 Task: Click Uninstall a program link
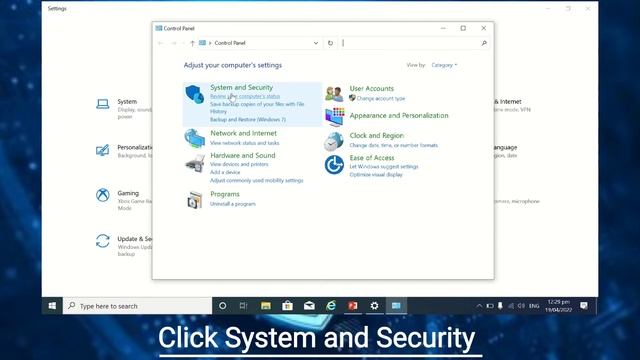click(233, 204)
